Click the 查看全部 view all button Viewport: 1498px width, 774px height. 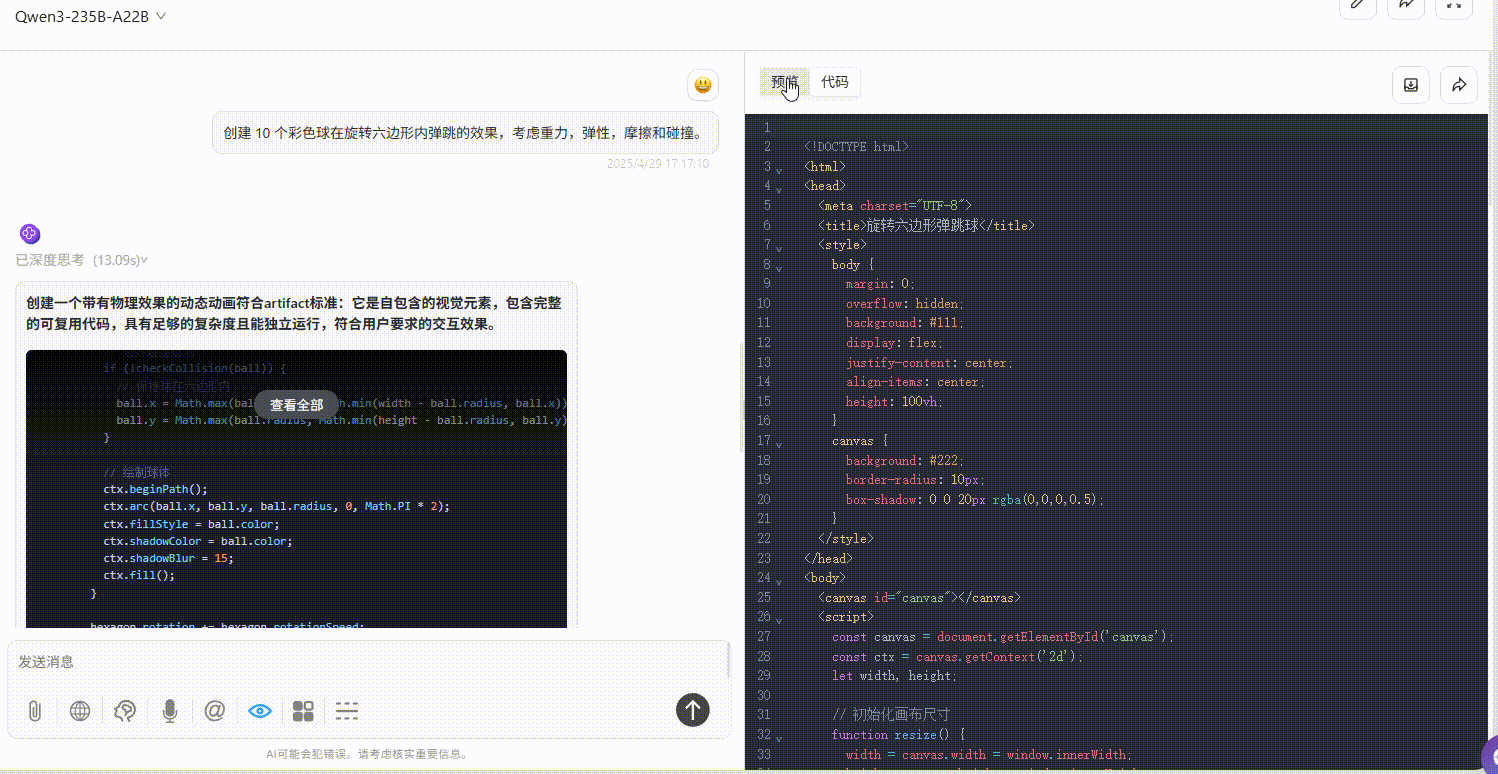pos(296,405)
